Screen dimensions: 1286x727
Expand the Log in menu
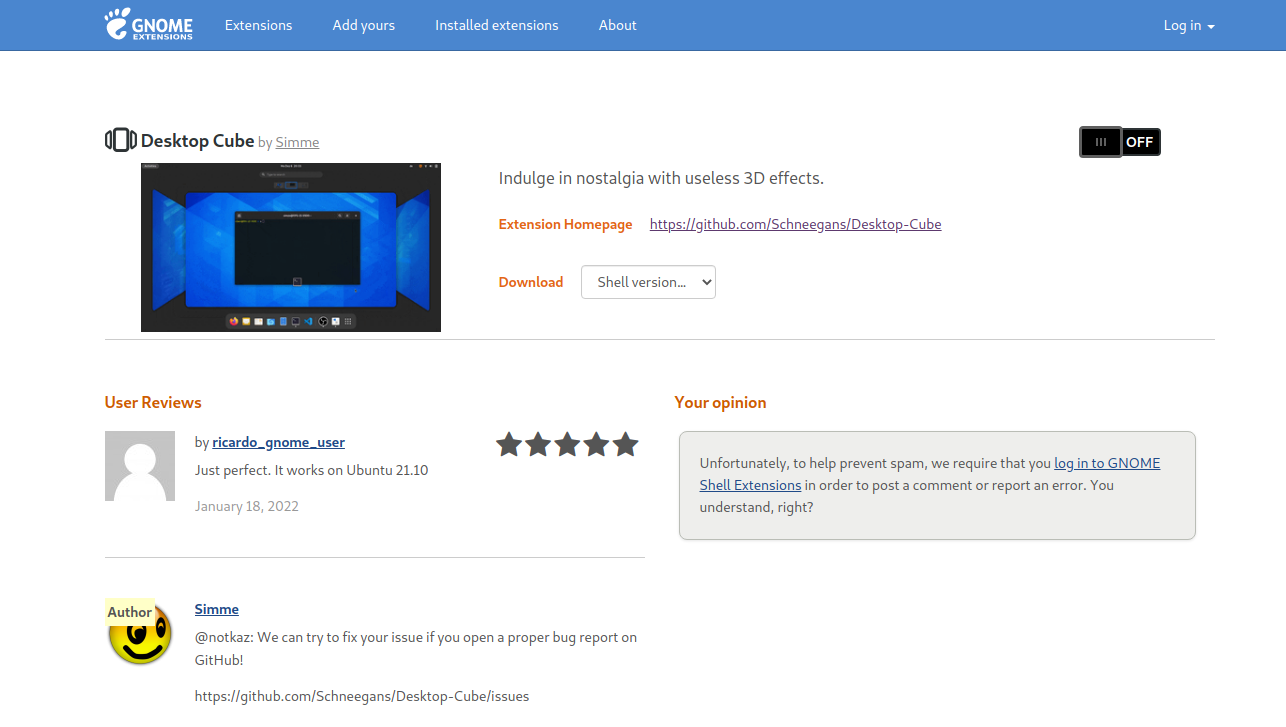(1188, 25)
